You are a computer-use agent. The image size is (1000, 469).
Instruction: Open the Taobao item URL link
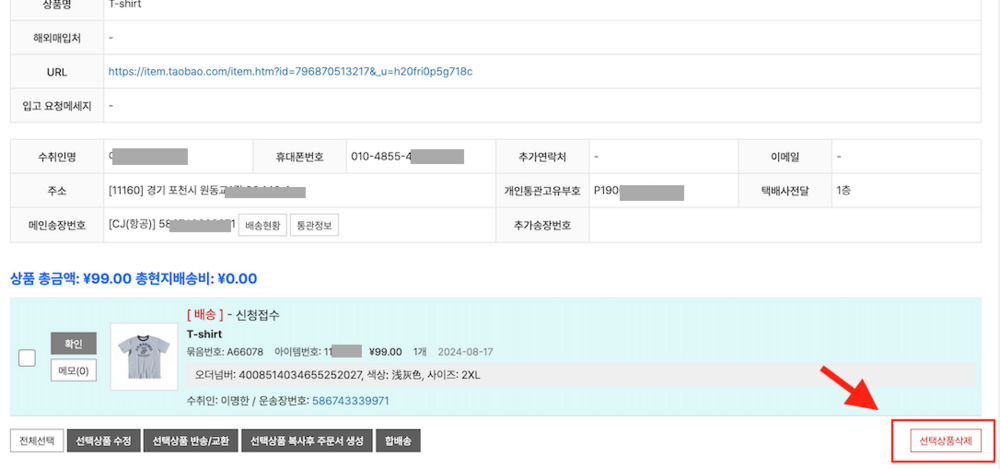(x=290, y=71)
